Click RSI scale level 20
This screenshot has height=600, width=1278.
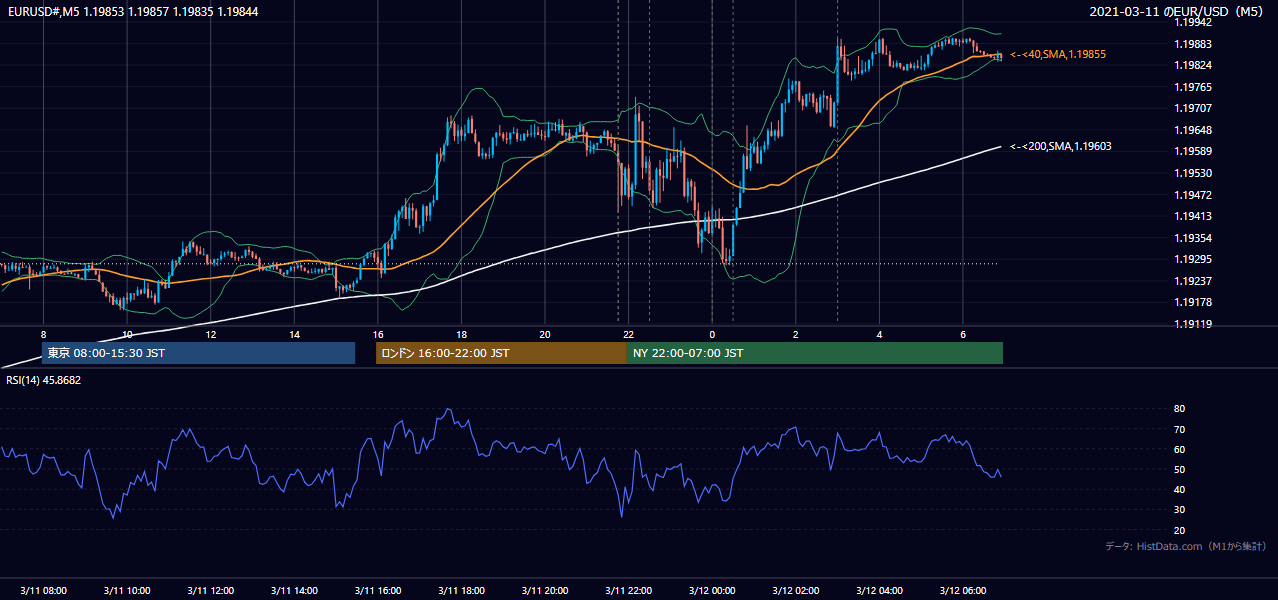(x=1179, y=530)
